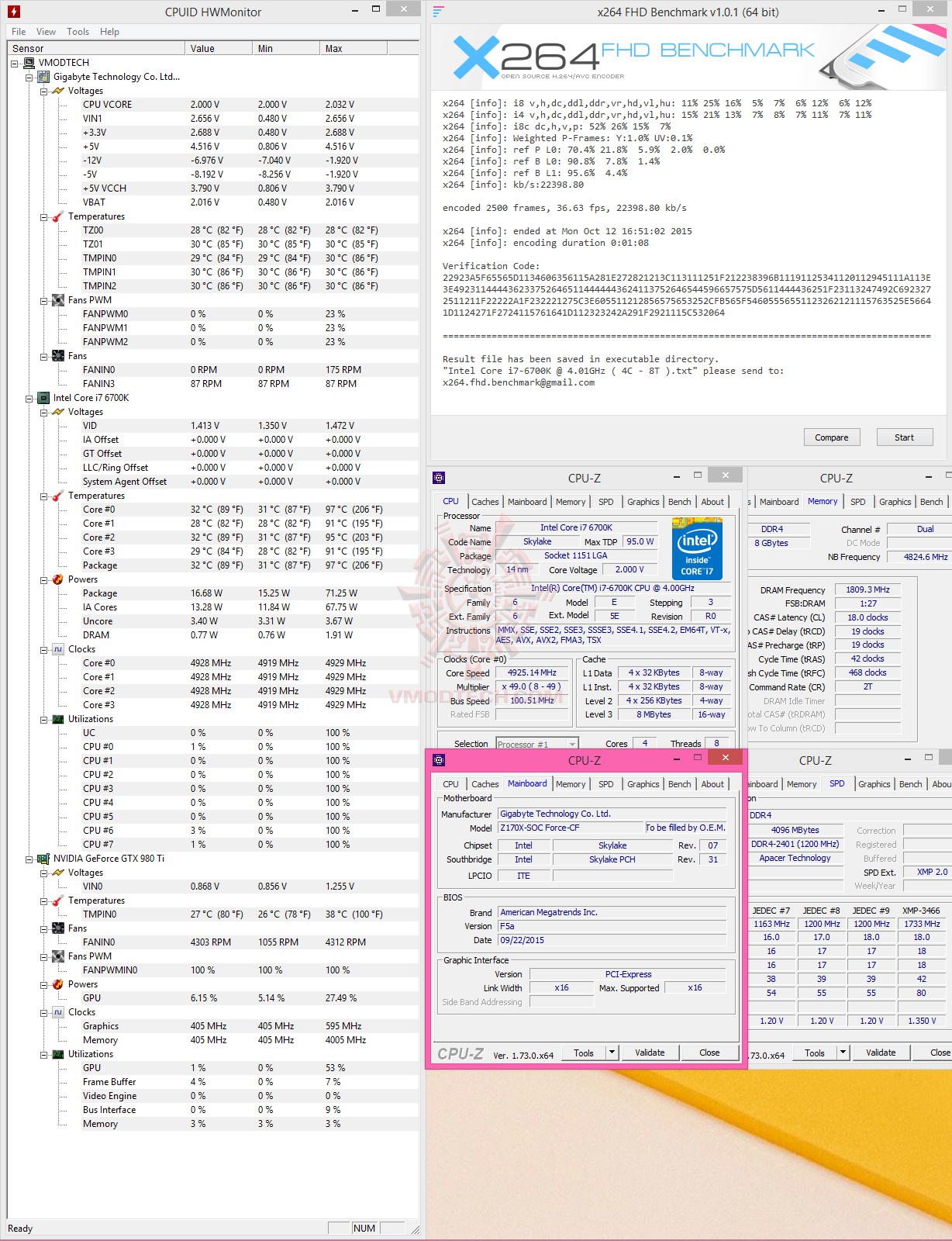Click the Gigabyte Temperatures thermometer icon
Viewport: 952px width, 1241px height.
58,216
